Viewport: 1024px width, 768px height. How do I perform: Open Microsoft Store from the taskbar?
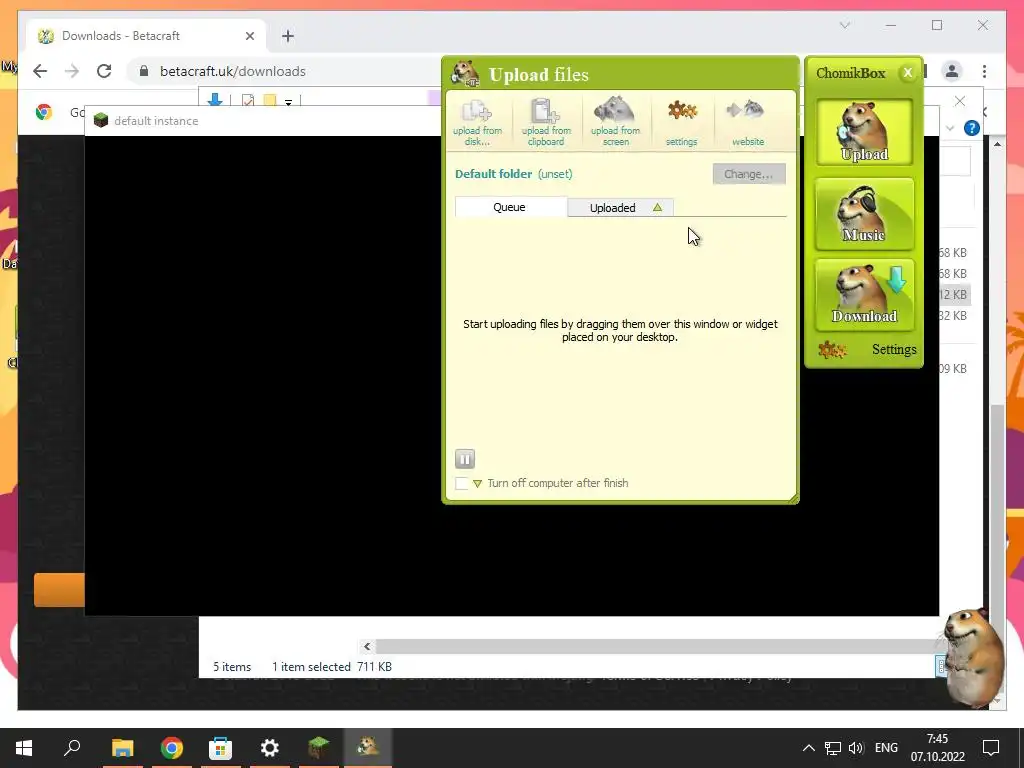pyautogui.click(x=220, y=748)
